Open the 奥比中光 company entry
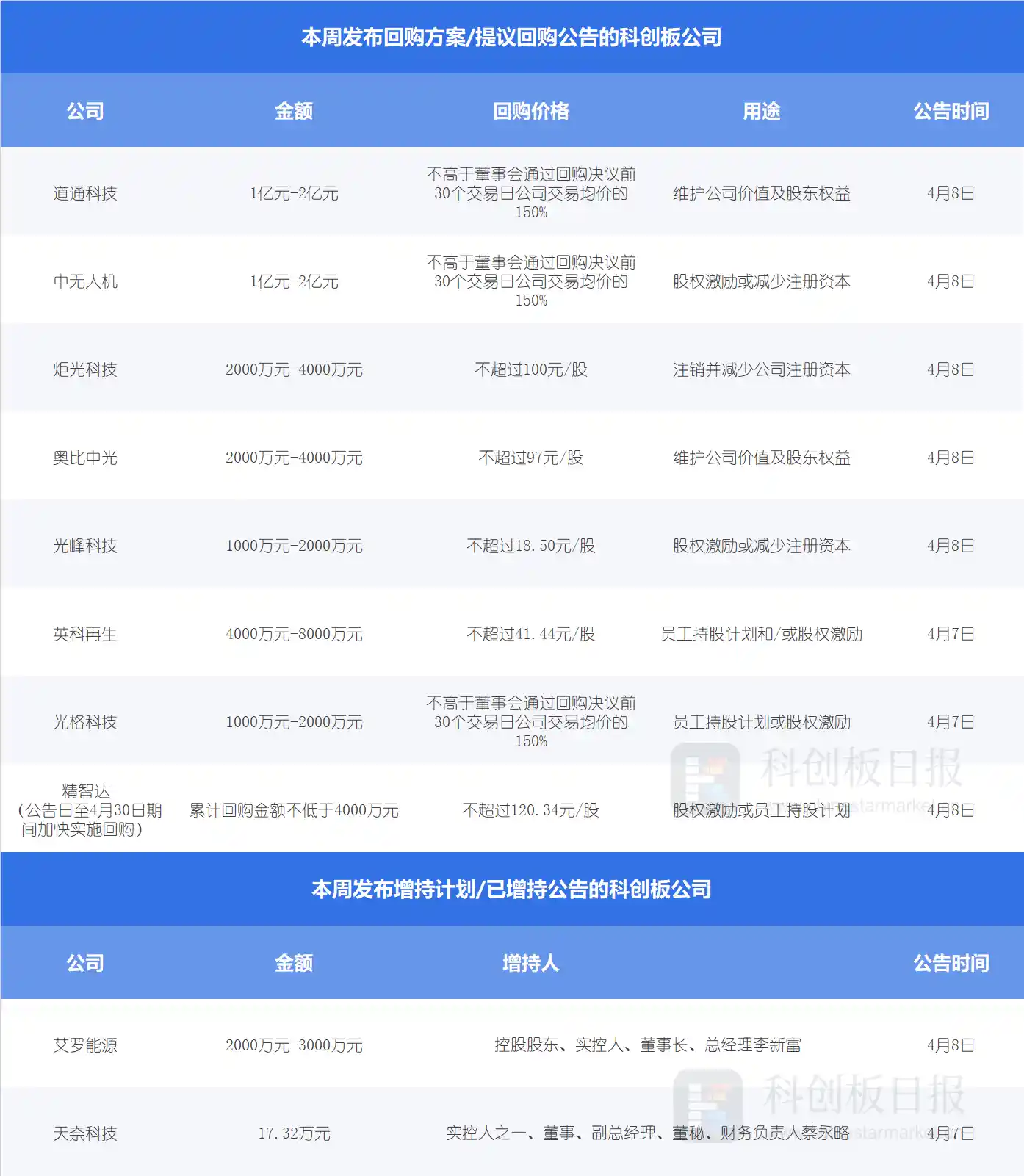Screen dimensions: 1024x1176 (85, 458)
